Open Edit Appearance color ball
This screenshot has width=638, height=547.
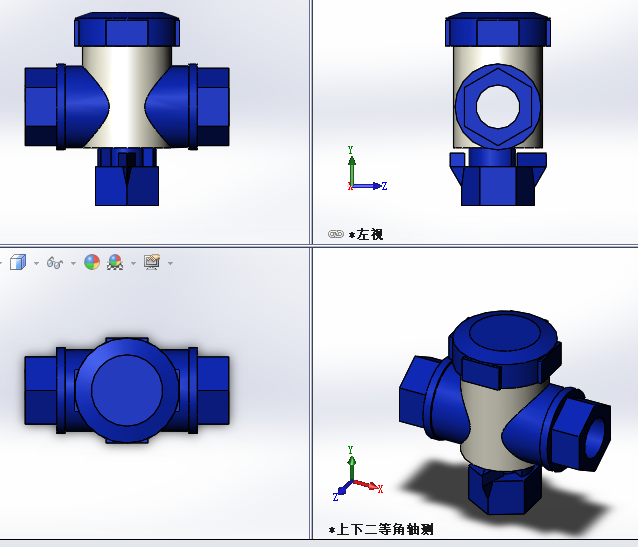[92, 263]
